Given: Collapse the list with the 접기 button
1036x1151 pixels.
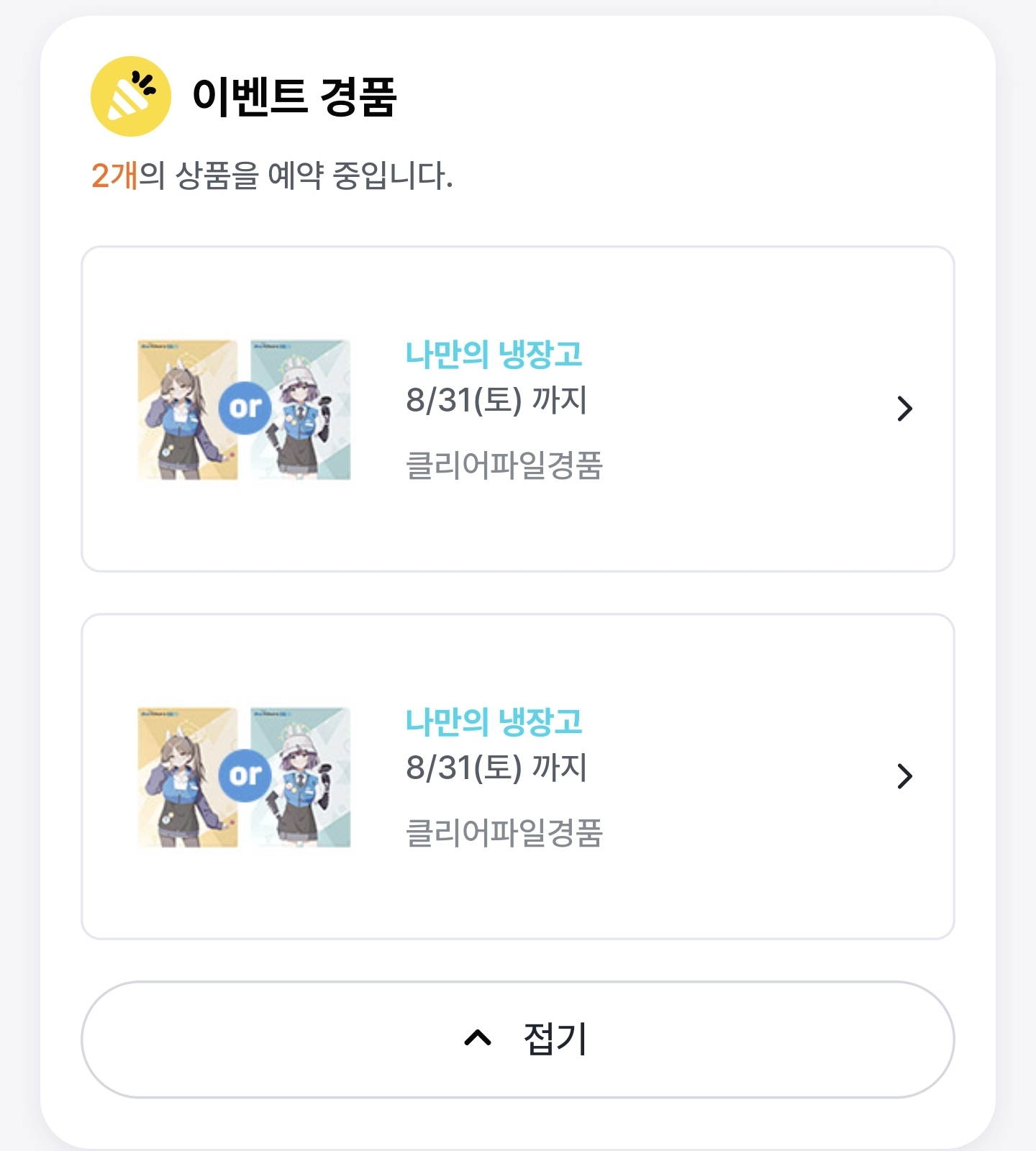Looking at the screenshot, I should point(518,1039).
